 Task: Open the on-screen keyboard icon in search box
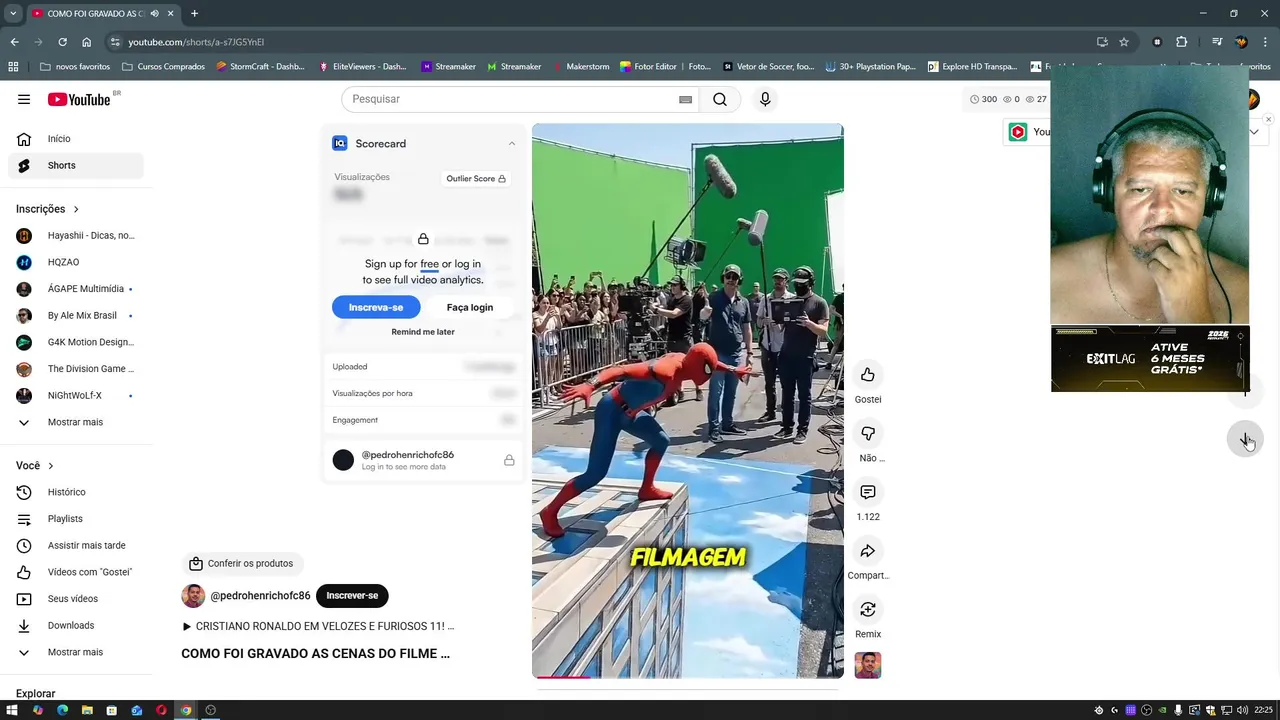(x=685, y=99)
